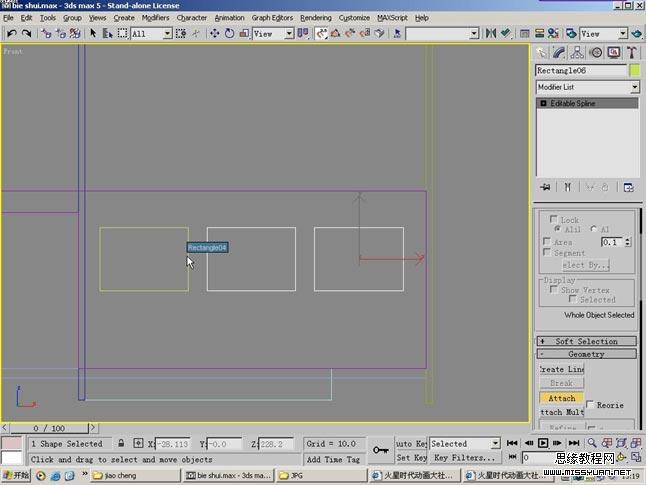Open Key Filters dialog button
646x485 pixels.
tap(465, 457)
